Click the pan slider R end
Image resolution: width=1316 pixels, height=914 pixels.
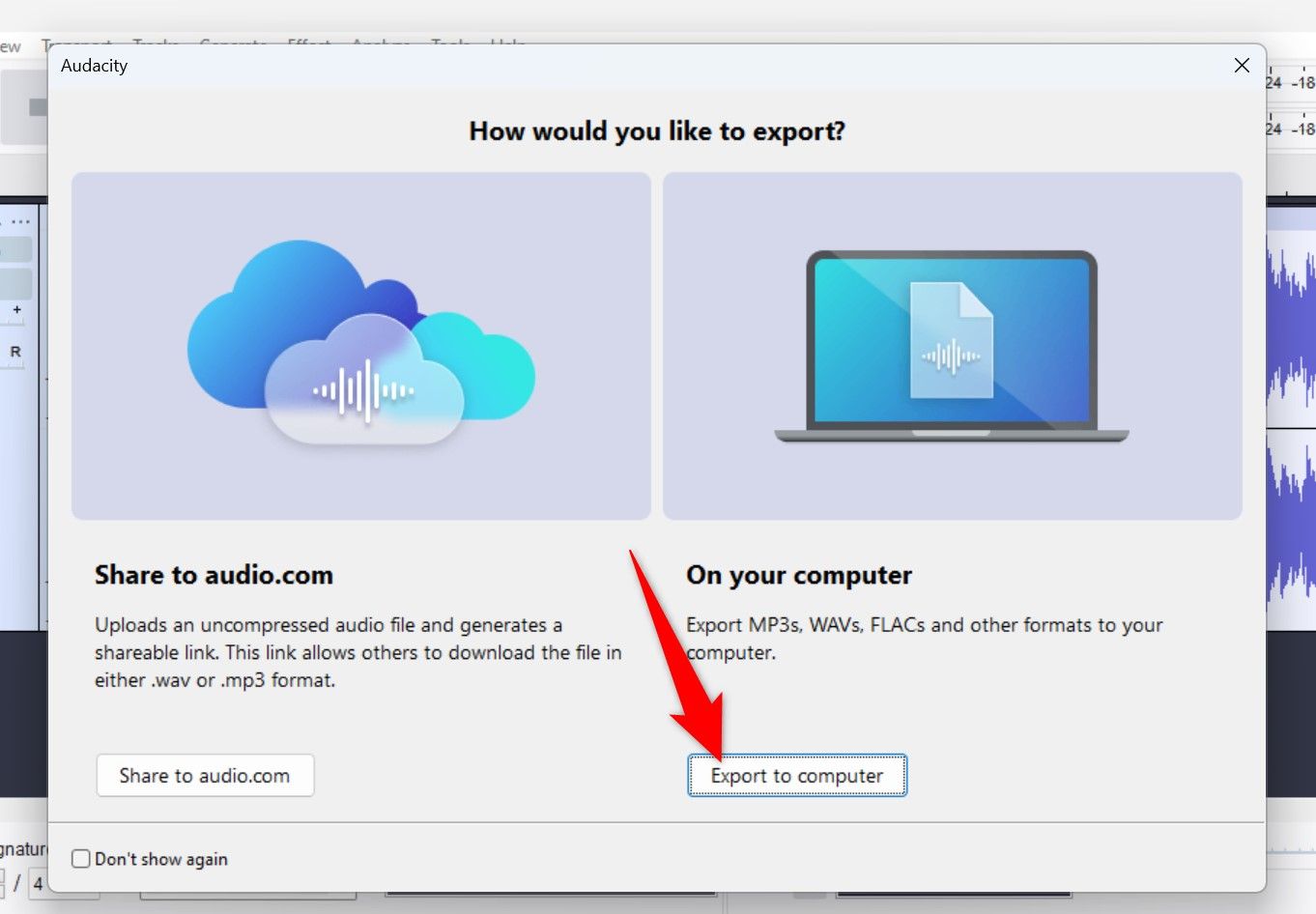tap(15, 352)
